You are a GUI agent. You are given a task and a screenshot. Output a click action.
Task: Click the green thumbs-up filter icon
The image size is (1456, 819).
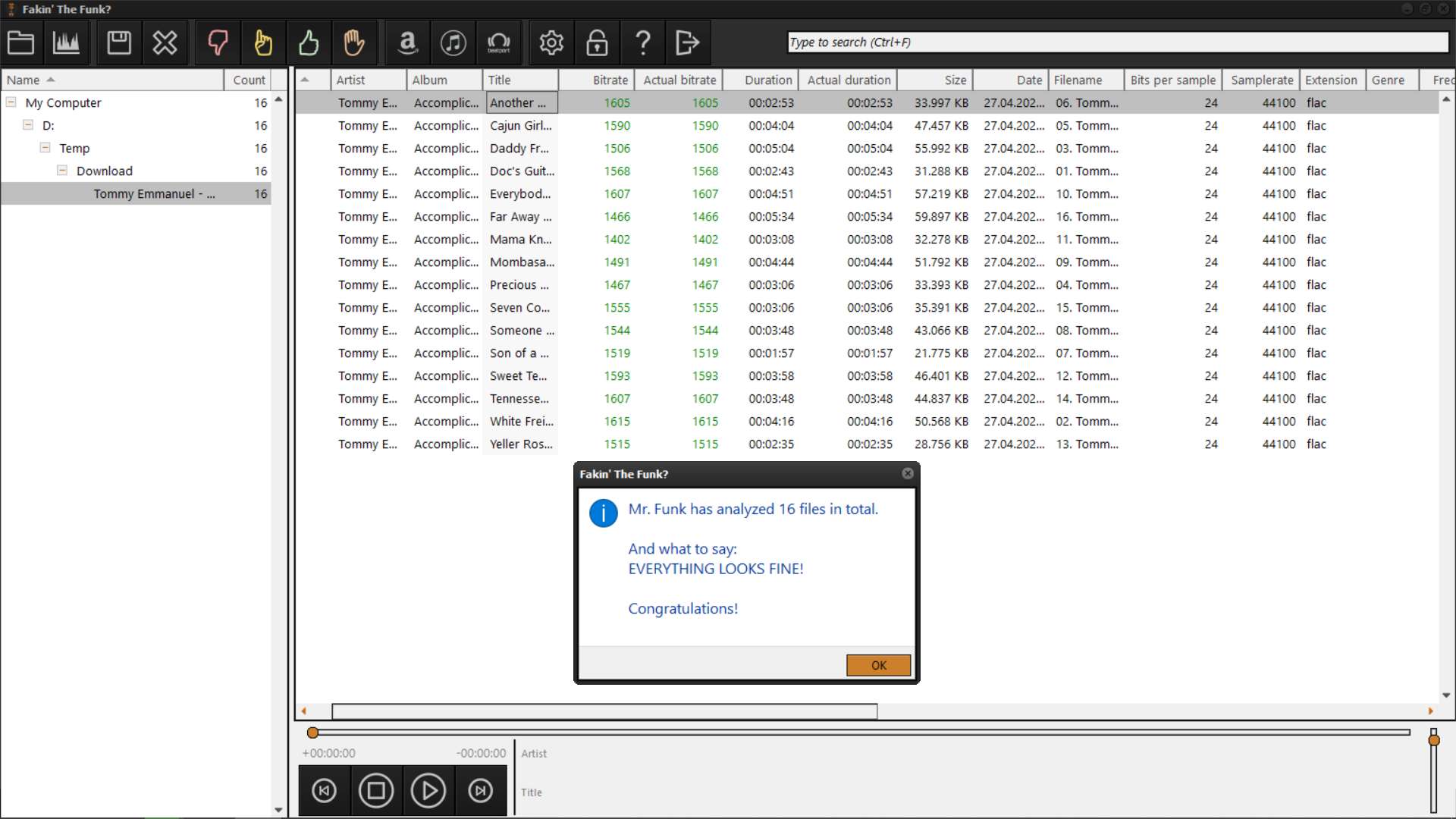[x=309, y=42]
